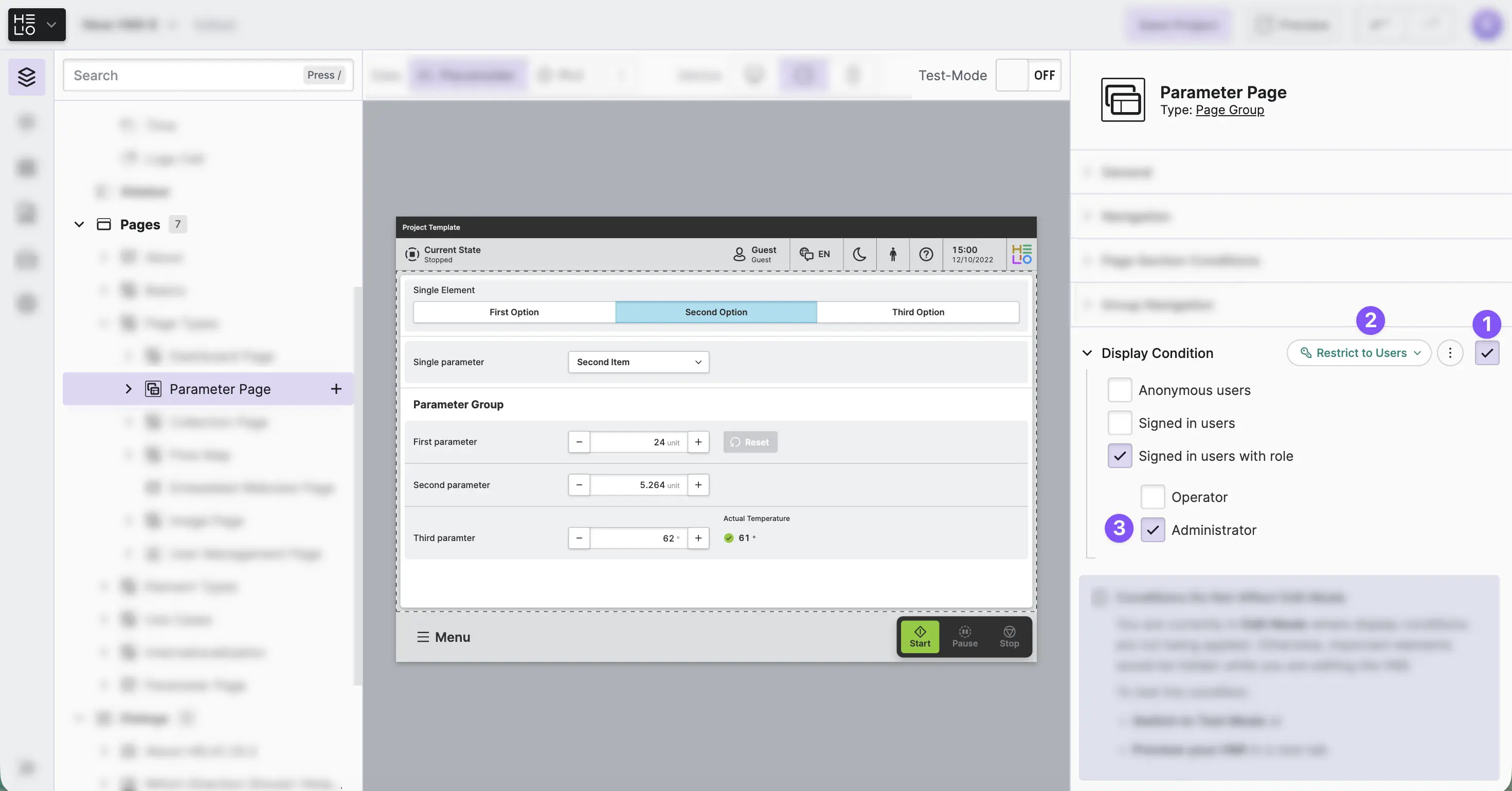Screen dimensions: 1512x791
Task: Click the dark mode moon icon
Action: coord(859,254)
